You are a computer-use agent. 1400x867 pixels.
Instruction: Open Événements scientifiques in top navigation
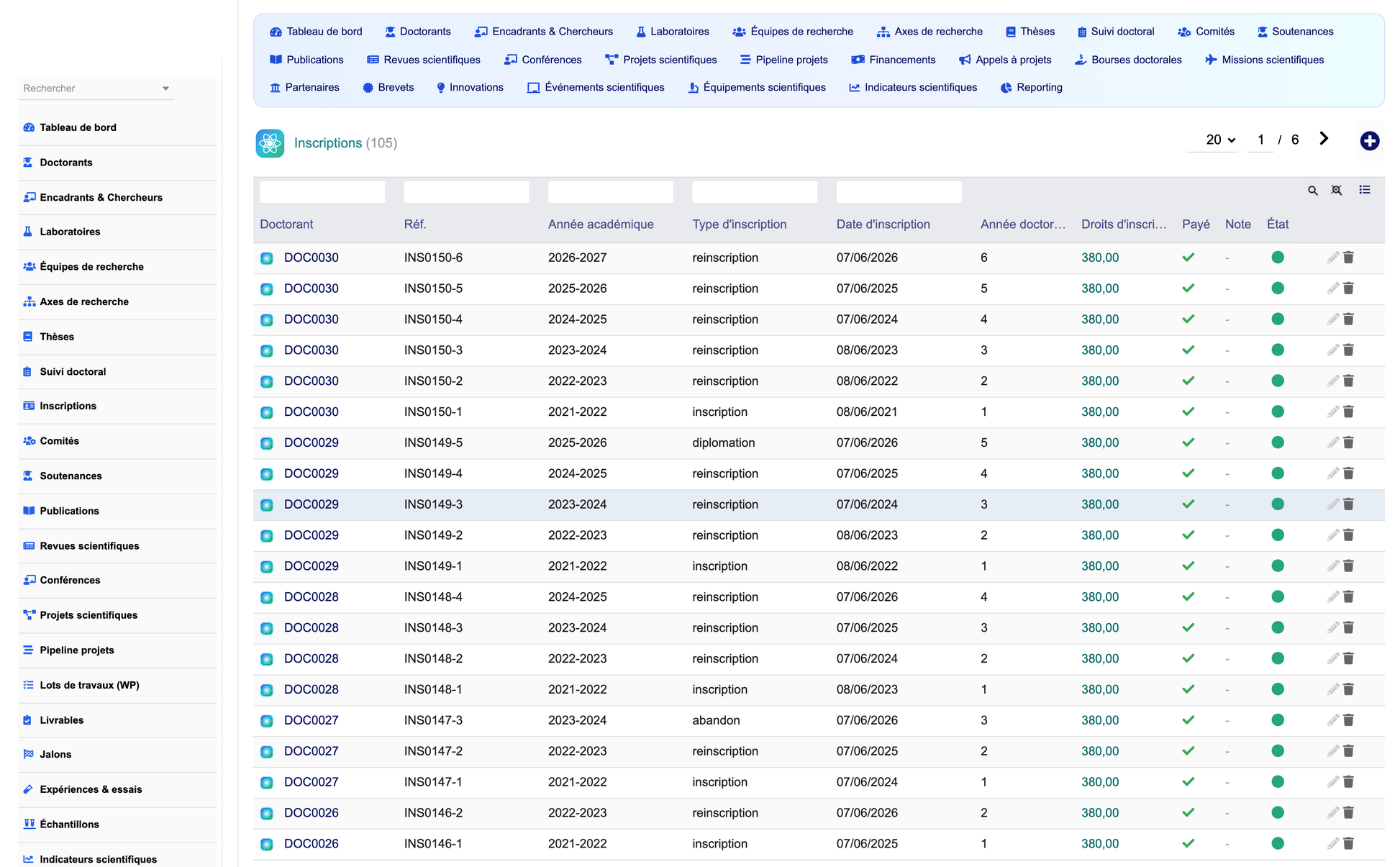(x=596, y=88)
